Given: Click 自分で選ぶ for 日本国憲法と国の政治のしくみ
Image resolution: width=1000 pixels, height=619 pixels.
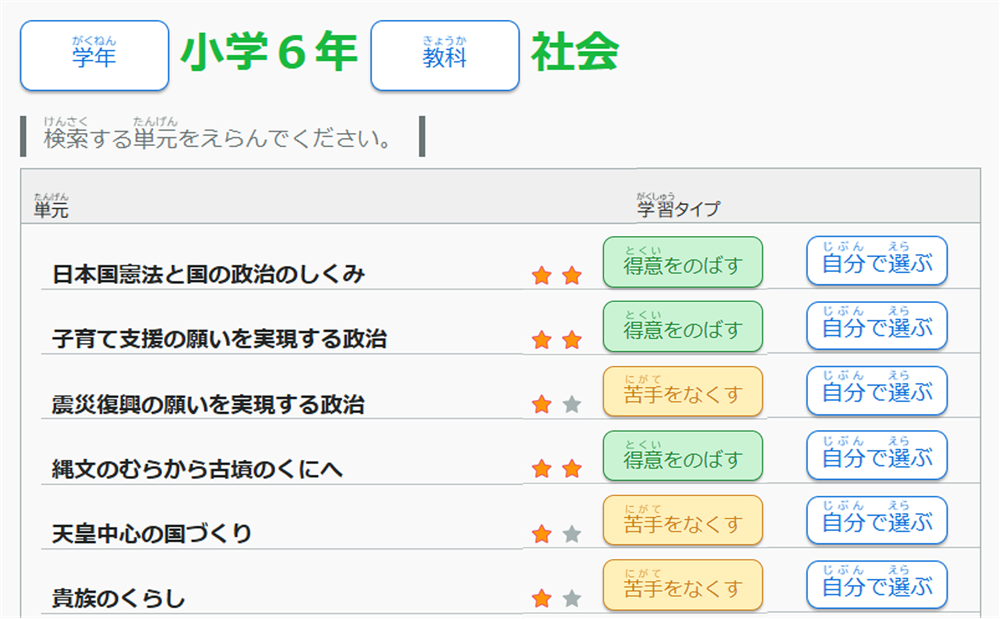Looking at the screenshot, I should tap(877, 262).
